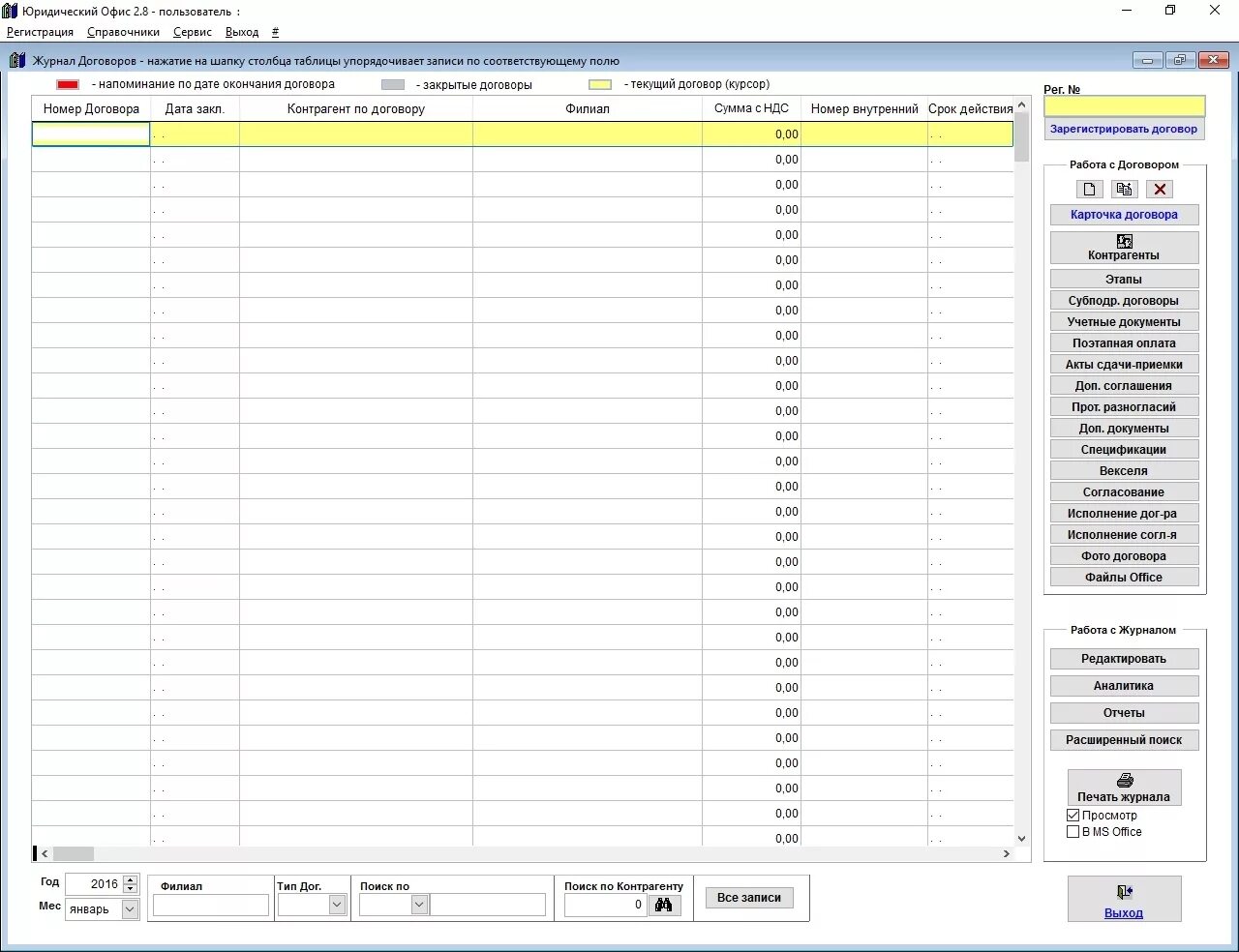This screenshot has width=1239, height=952.
Task: Open the Справочники menu
Action: pyautogui.click(x=123, y=32)
